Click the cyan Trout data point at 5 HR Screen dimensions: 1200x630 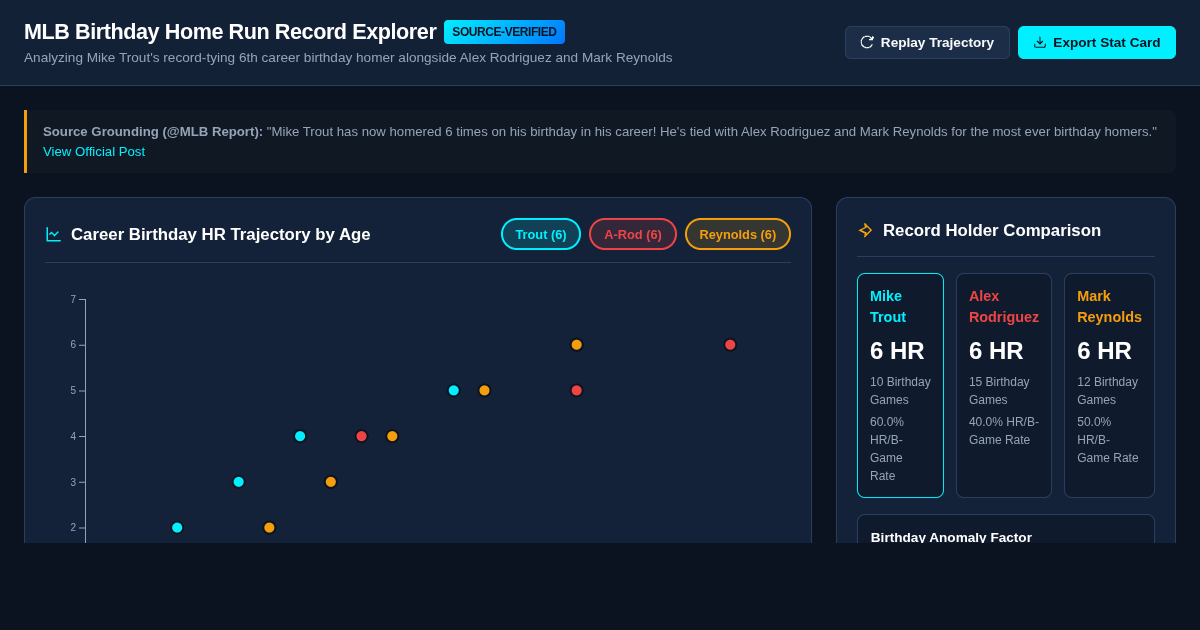coord(454,390)
